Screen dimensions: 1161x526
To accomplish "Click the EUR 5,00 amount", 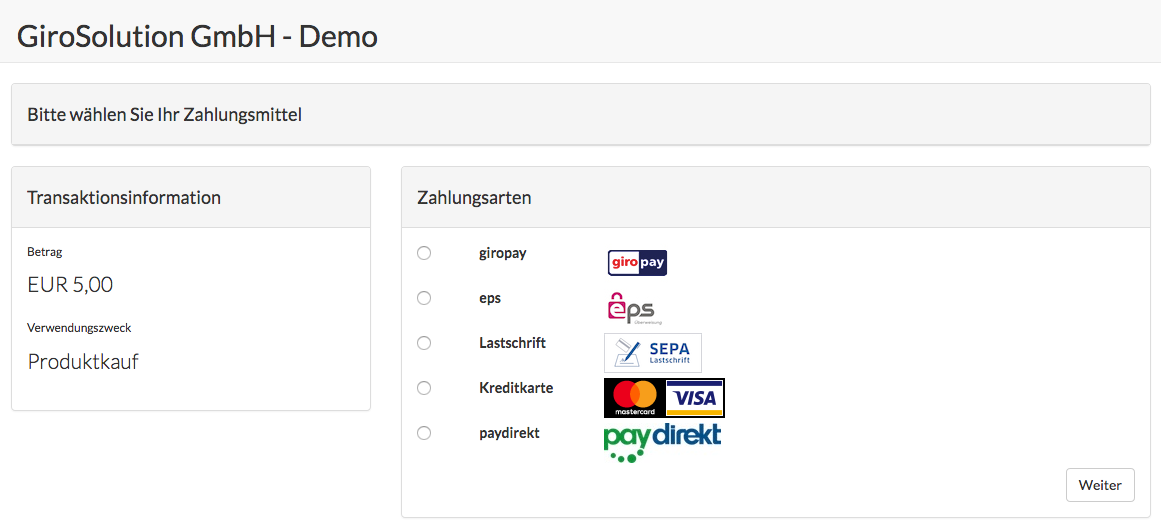I will (x=70, y=284).
